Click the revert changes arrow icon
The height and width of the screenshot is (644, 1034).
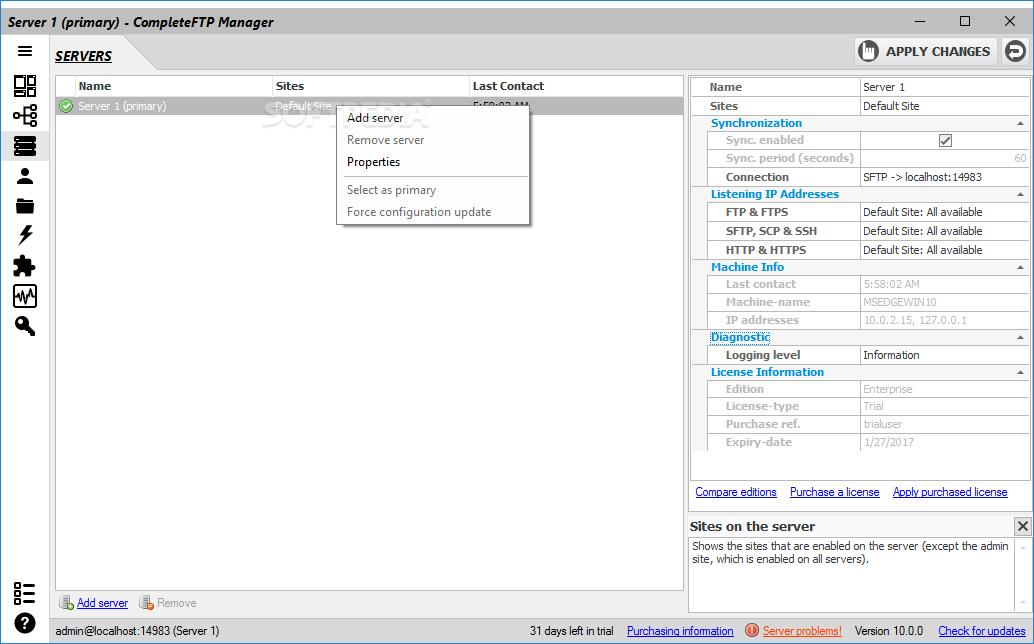click(x=1016, y=51)
